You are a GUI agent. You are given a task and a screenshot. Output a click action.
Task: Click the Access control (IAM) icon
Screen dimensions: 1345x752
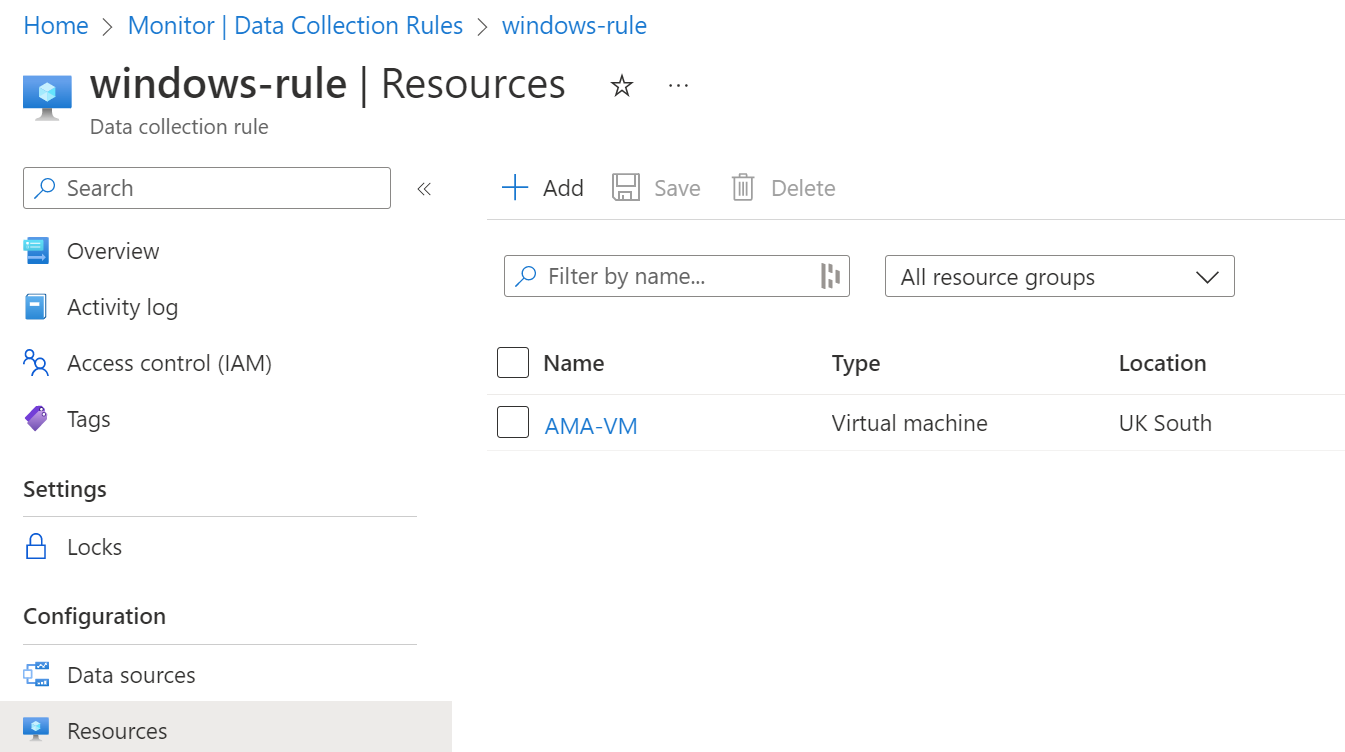point(36,363)
